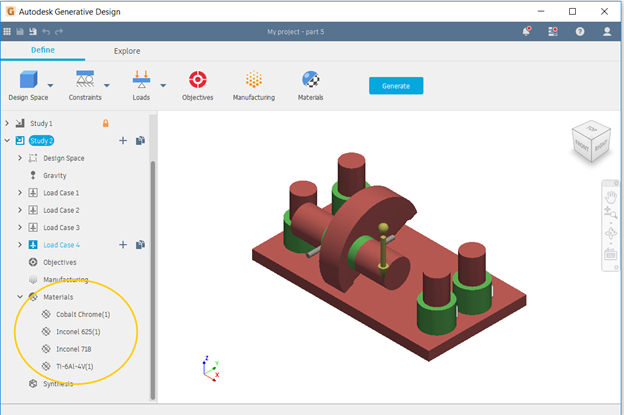Open the Manufacturing tool
Viewport: 624px width, 415px height.
pos(254,86)
